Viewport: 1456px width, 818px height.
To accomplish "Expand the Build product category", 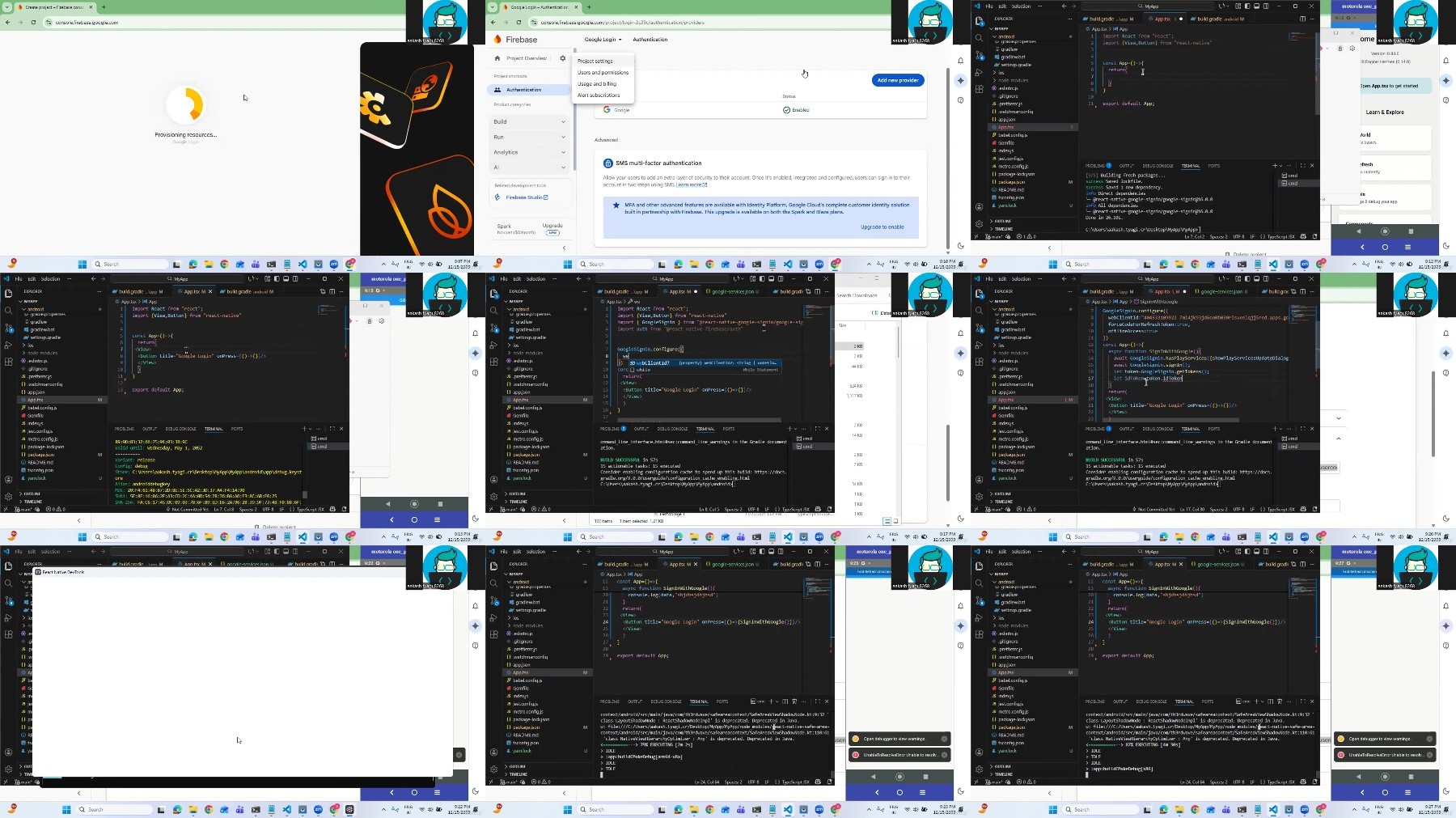I will coord(530,121).
